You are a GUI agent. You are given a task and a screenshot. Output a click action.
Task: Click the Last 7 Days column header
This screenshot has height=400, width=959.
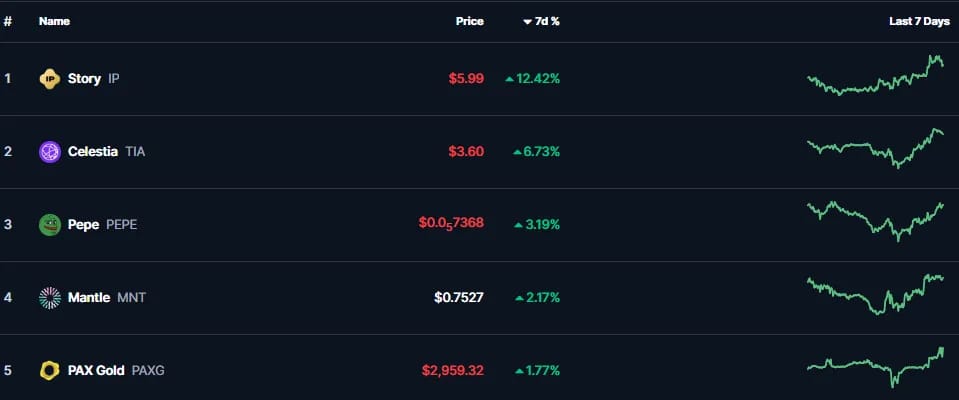919,21
